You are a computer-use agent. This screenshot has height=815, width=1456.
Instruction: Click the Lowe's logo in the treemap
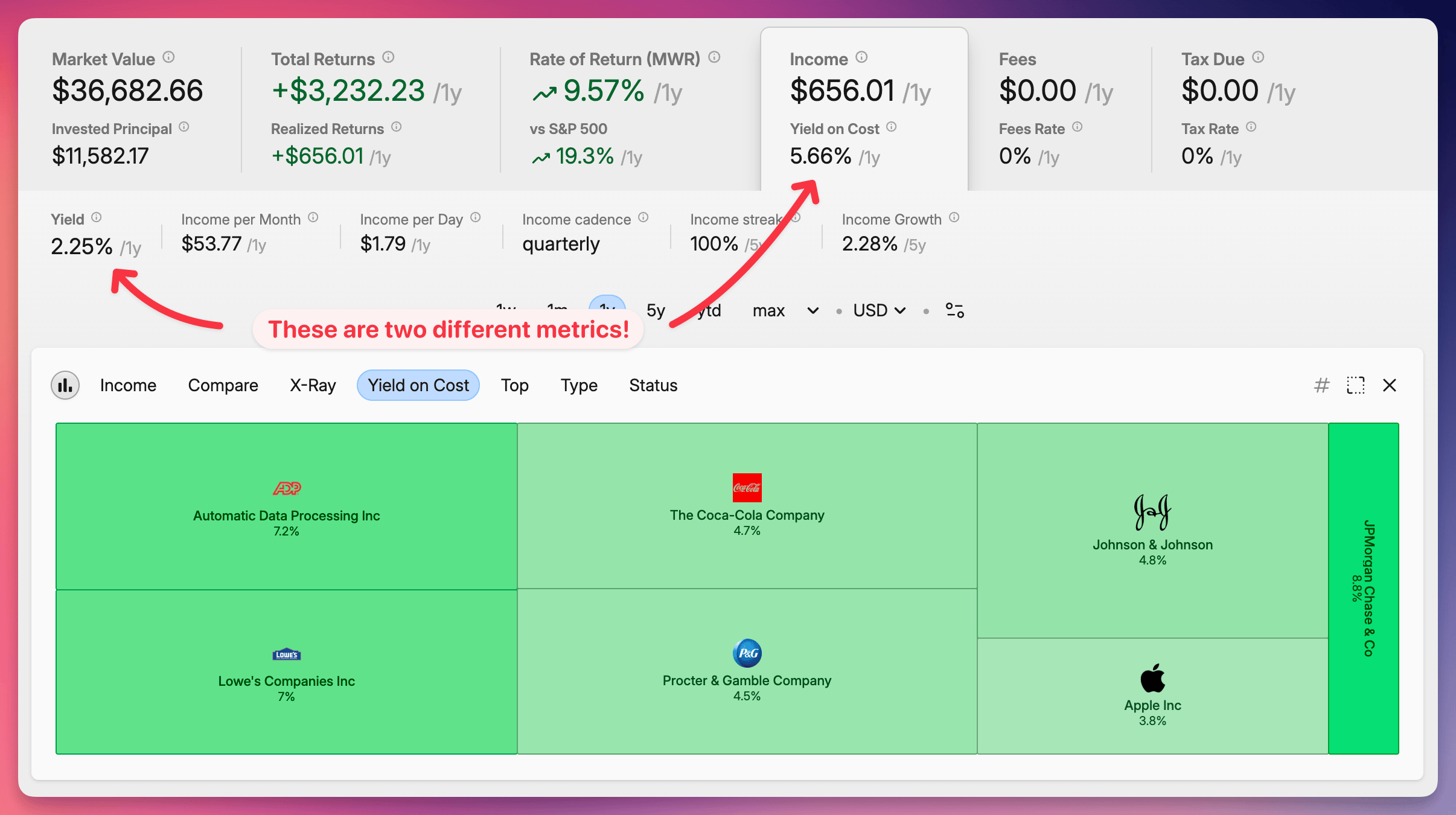[x=287, y=654]
